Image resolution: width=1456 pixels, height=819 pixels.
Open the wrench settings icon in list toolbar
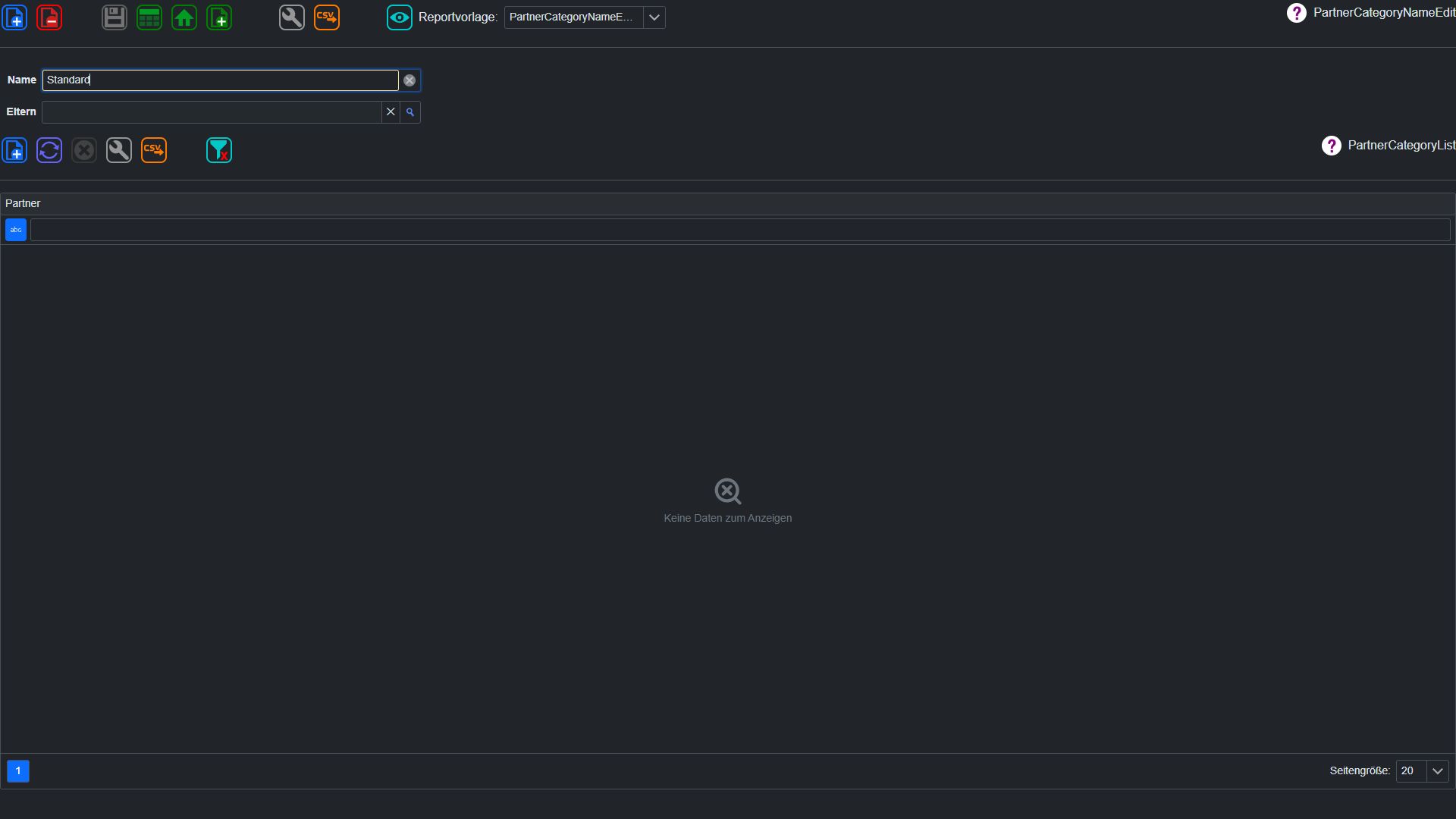coord(119,150)
